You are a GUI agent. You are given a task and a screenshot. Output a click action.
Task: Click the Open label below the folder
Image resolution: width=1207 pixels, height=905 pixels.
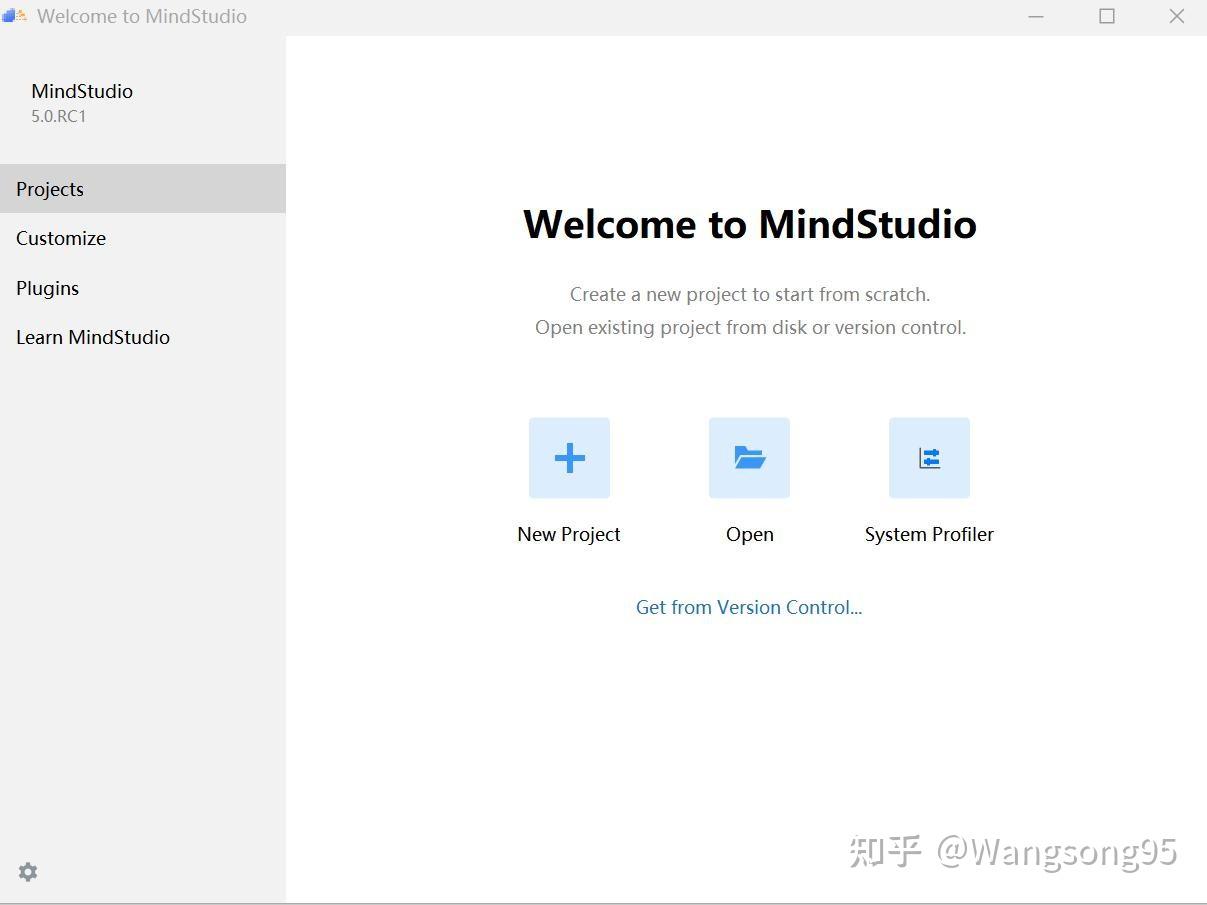[x=750, y=534]
